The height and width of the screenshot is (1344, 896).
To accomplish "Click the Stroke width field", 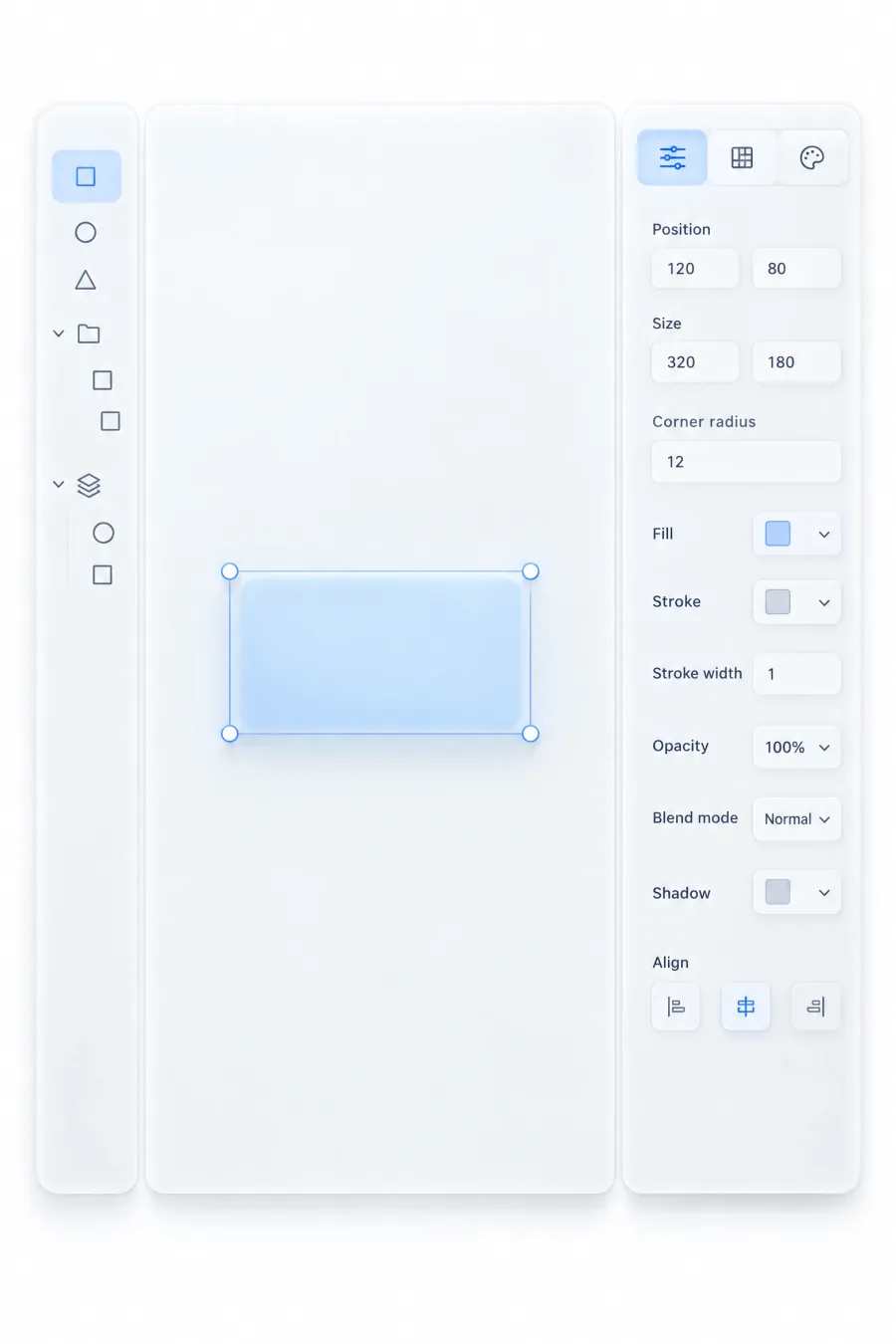I will click(x=796, y=674).
